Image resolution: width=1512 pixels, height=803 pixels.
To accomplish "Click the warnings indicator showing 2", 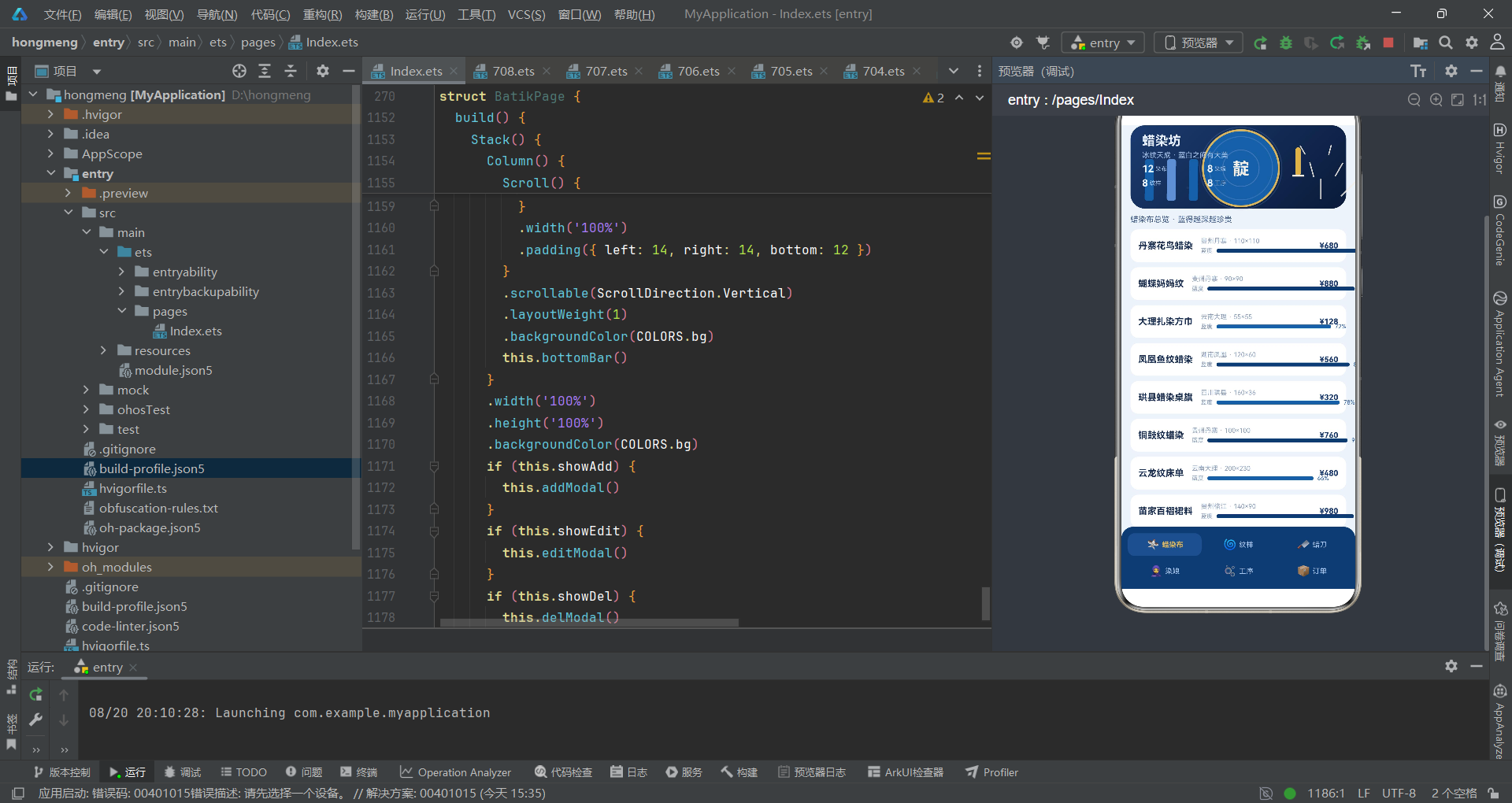I will tap(934, 98).
